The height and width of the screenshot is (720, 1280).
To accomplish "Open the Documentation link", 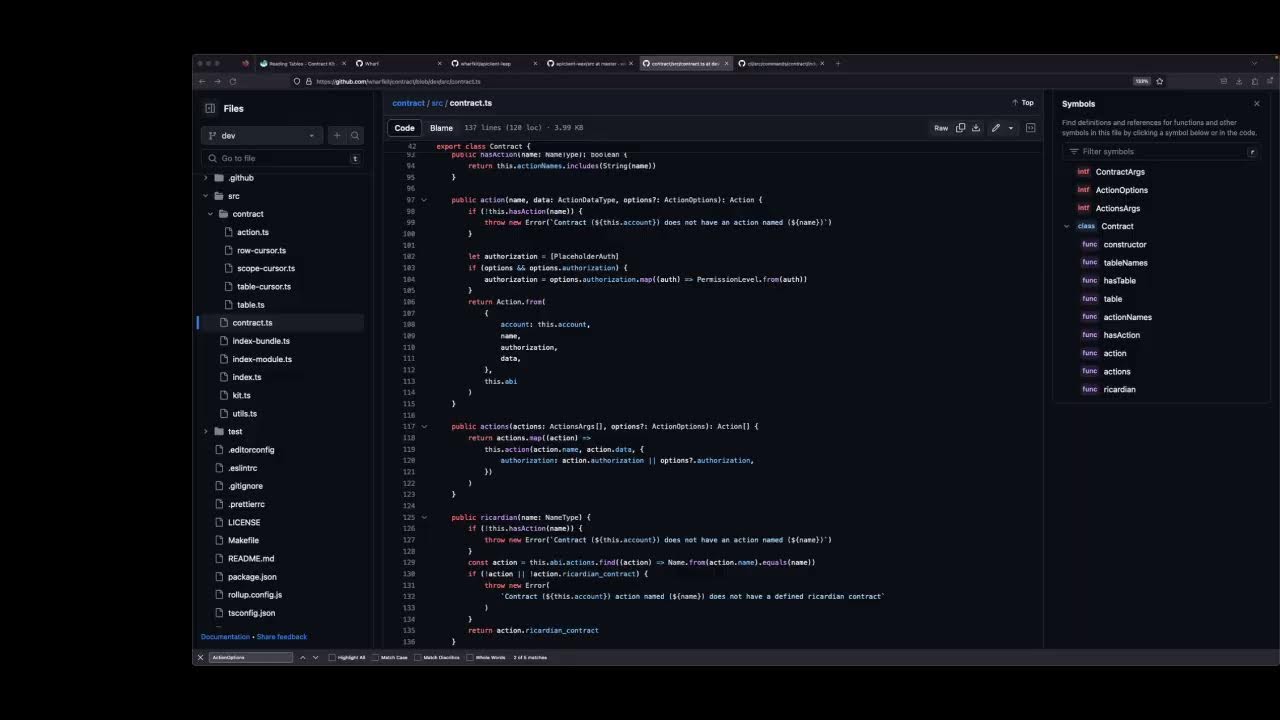I will 225,637.
